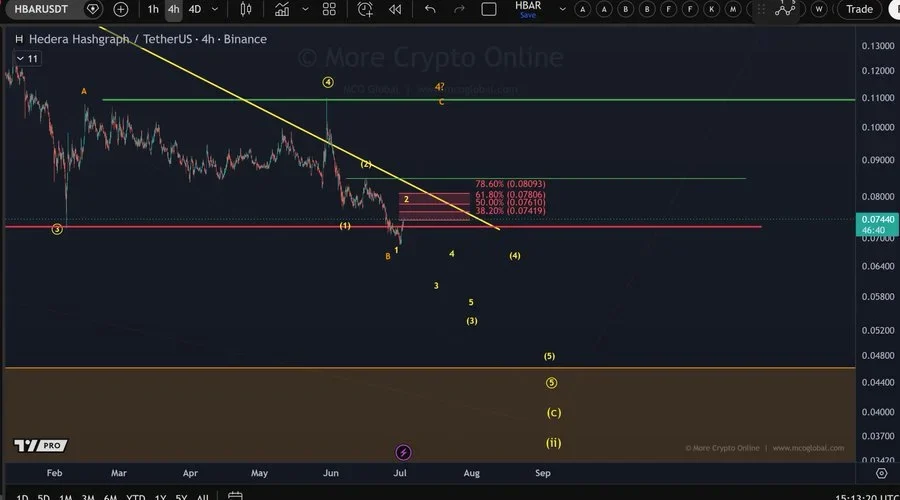This screenshot has width=900, height=500.
Task: Start bar replay with the rewind icon
Action: point(395,9)
